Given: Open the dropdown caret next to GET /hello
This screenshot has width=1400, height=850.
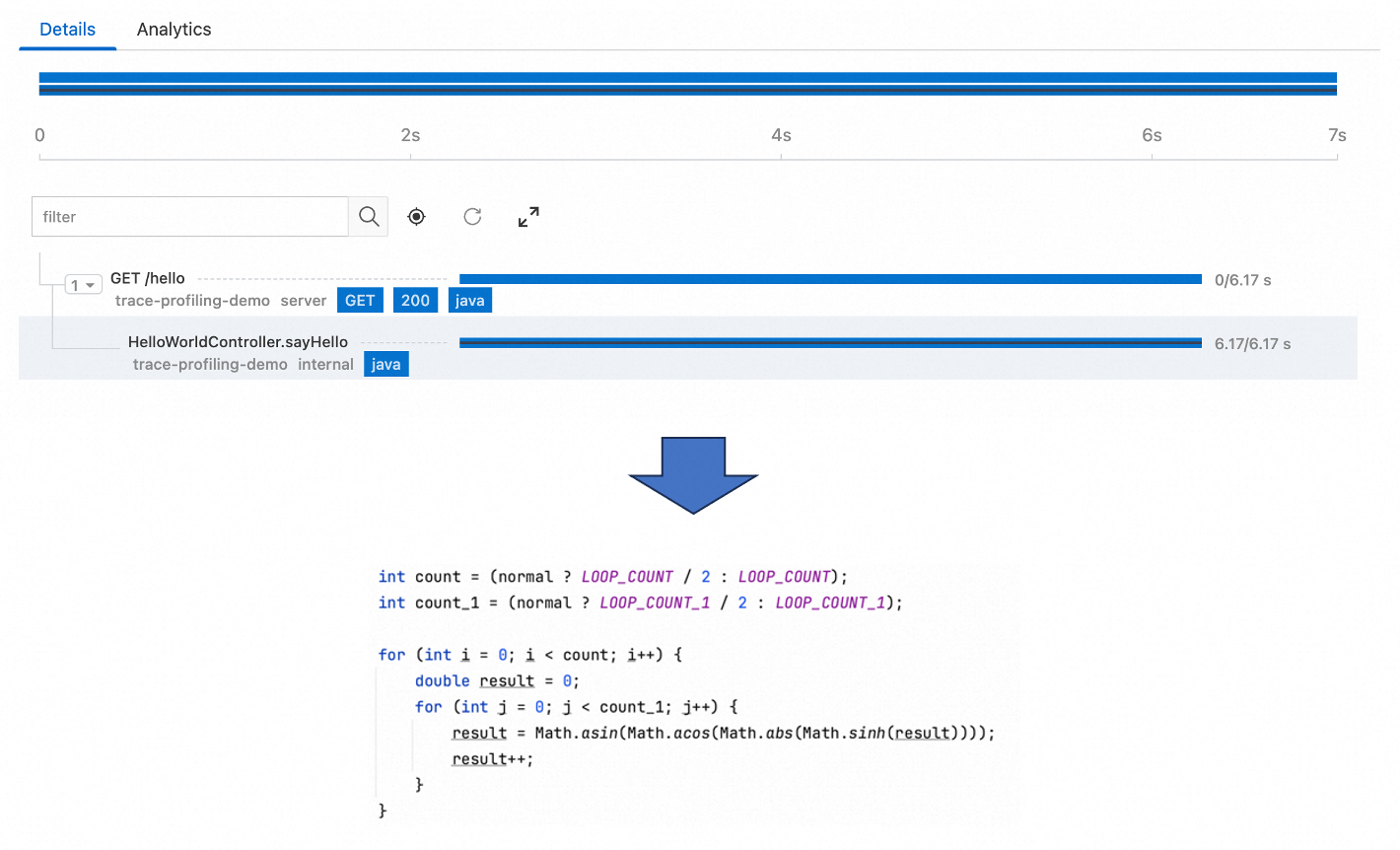Looking at the screenshot, I should [92, 283].
